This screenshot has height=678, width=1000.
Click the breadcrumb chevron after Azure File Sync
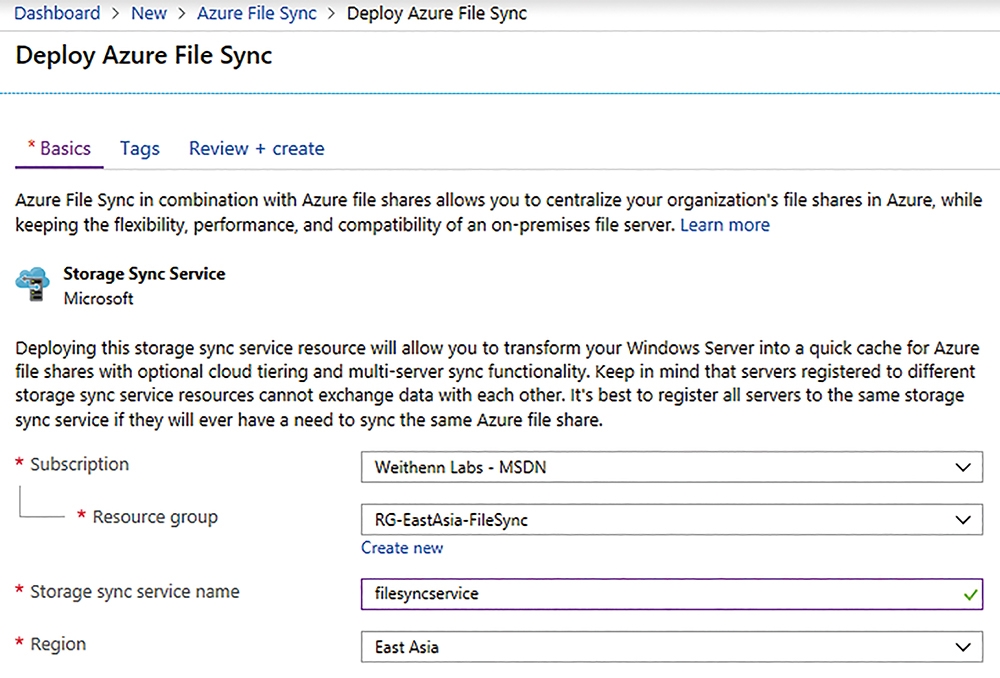[x=331, y=13]
